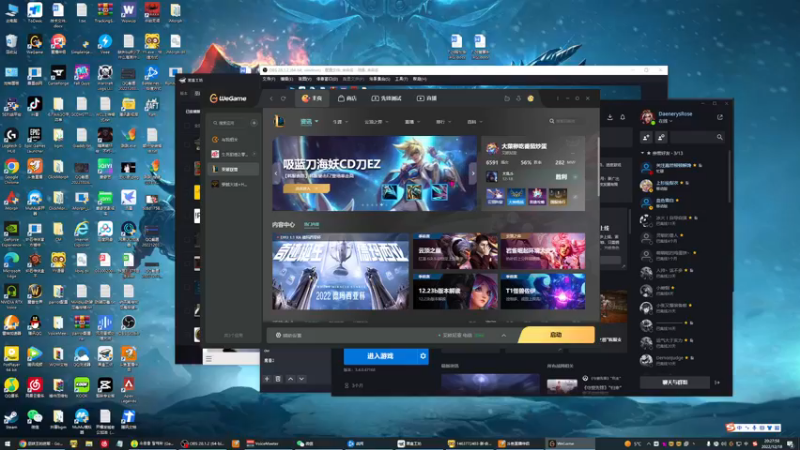Move item up with the up arrow
Screen dimensions: 800x450
click(x=290, y=379)
